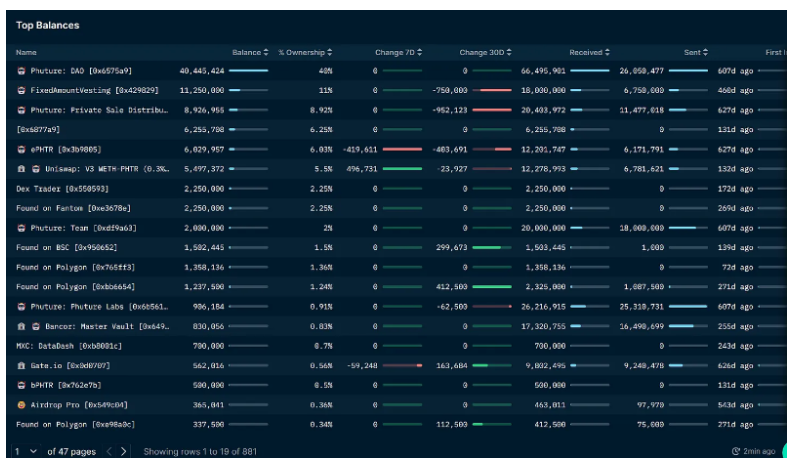Viewport: 791px width, 463px height.
Task: Click the '2min ago' refresh label
Action: (759, 451)
